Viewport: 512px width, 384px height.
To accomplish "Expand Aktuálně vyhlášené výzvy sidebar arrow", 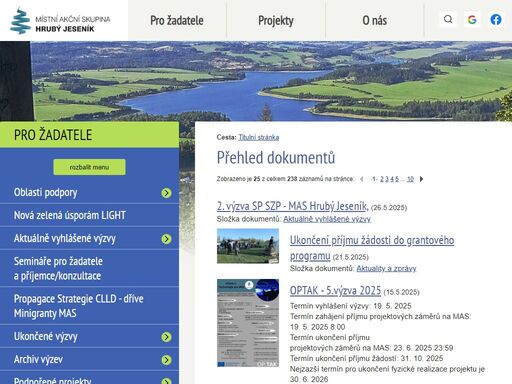I will click(x=166, y=239).
